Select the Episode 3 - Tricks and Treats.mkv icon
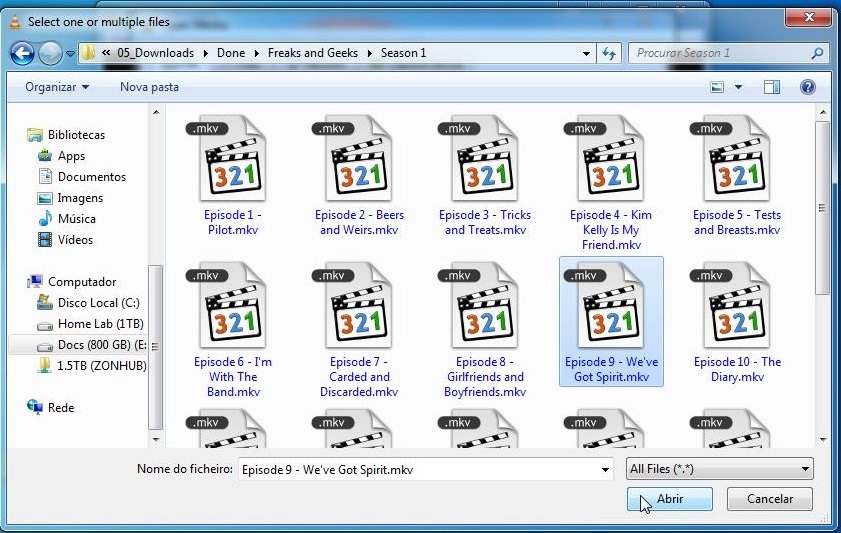The width and height of the screenshot is (841, 533). [x=484, y=158]
